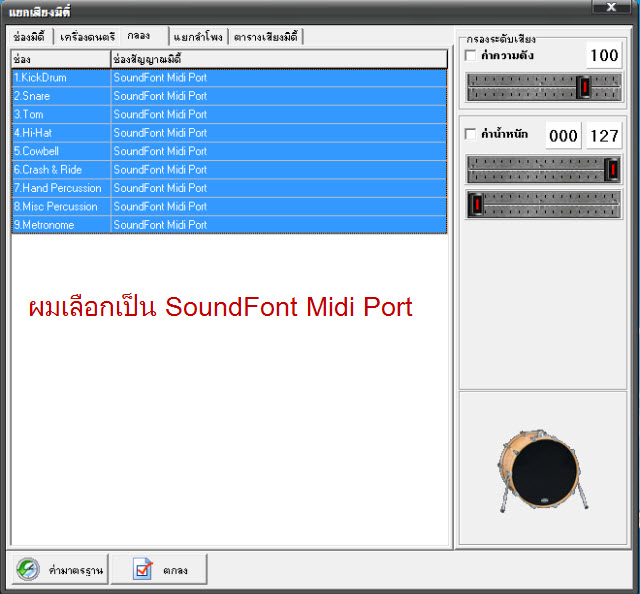
Task: Click the lower velocity slider with left-side knob
Action: 544,204
